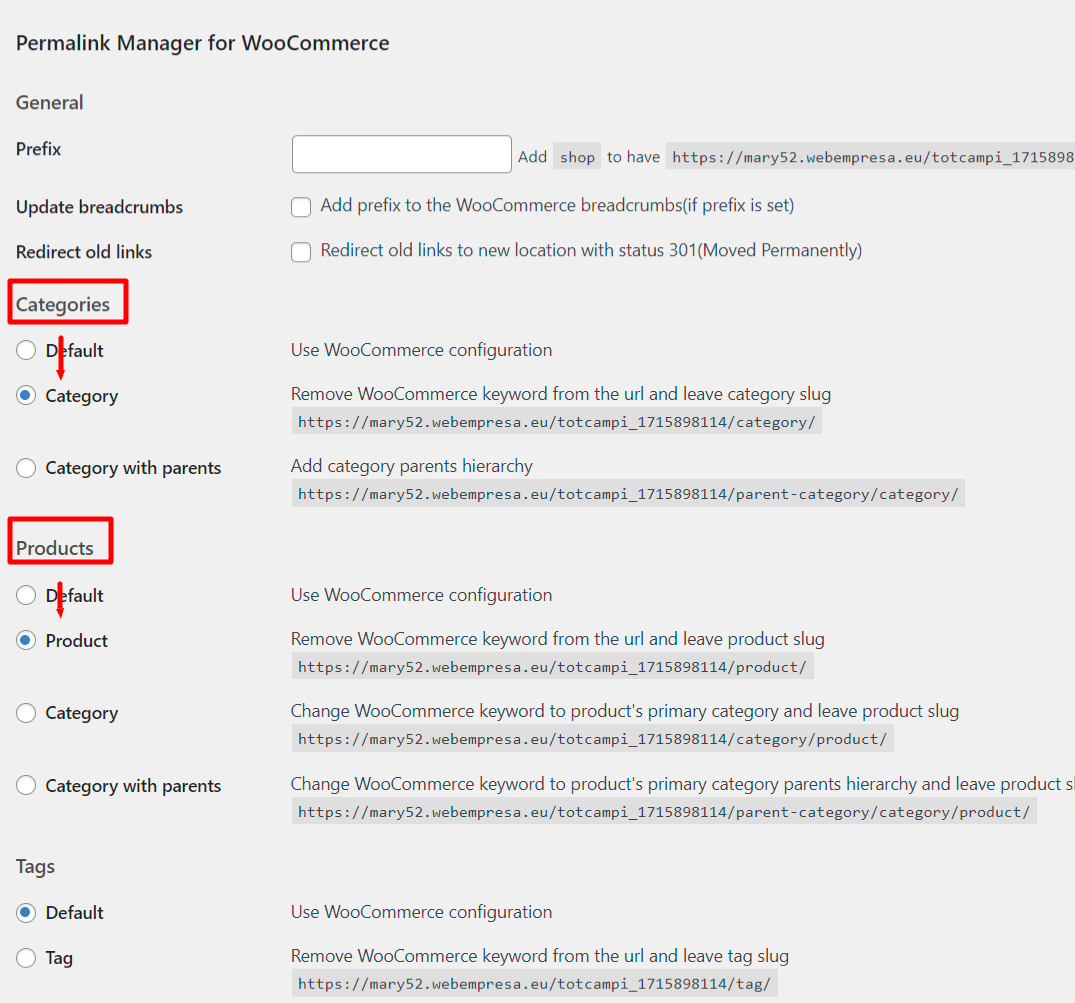This screenshot has height=1003, width=1075.
Task: Enable the Update breadcrumbs checkbox
Action: (x=301, y=206)
